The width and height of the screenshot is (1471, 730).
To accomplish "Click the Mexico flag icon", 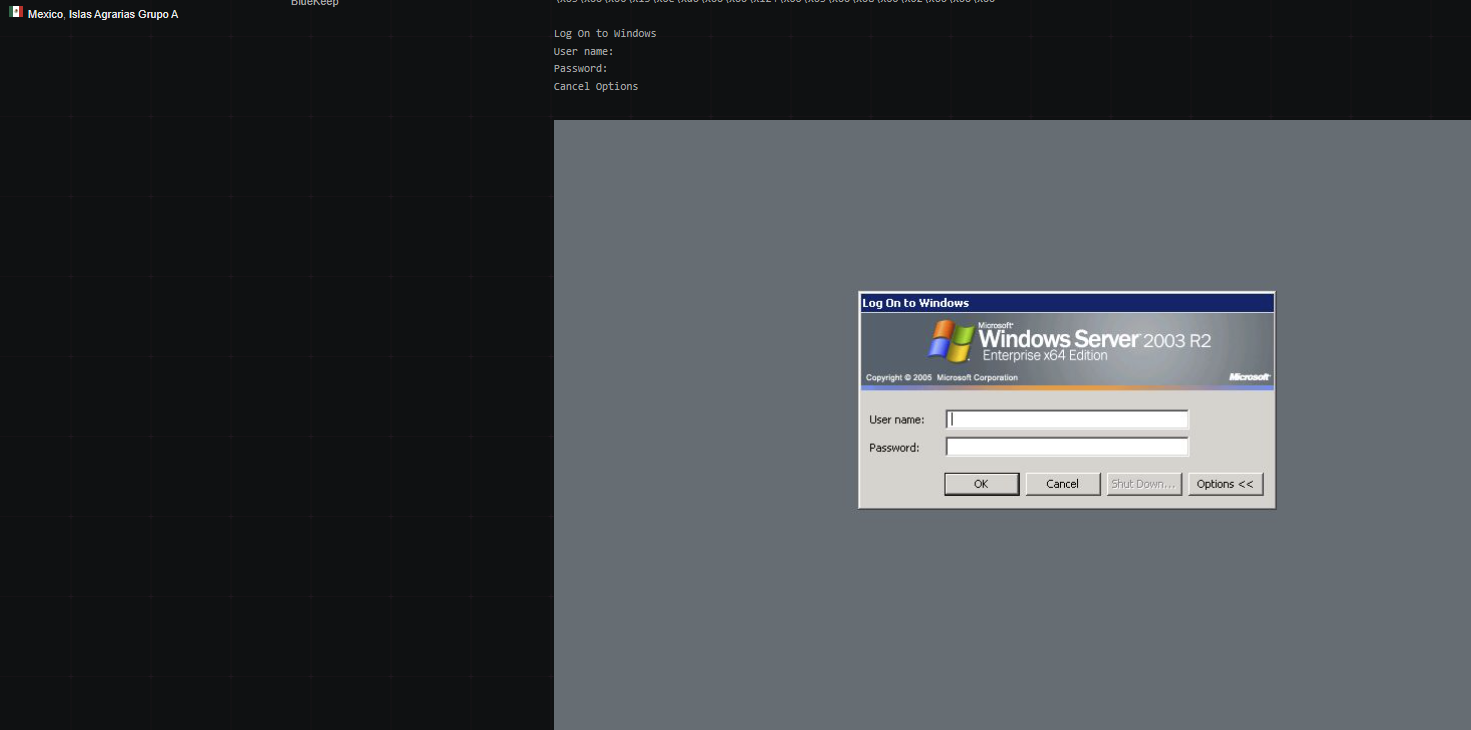I will [x=16, y=13].
